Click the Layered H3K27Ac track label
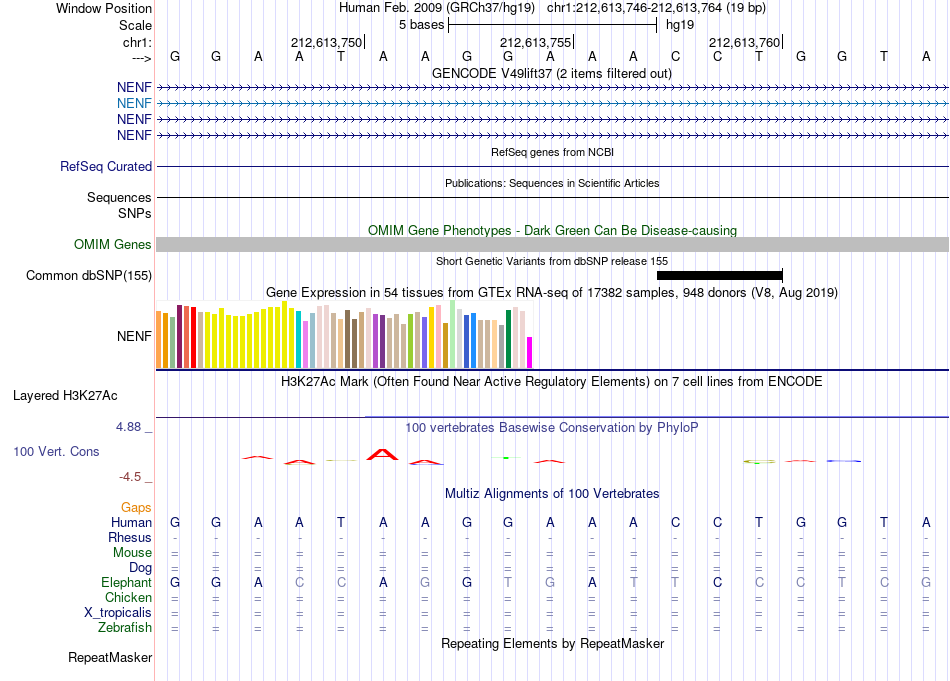Image resolution: width=950 pixels, height=681 pixels. pos(65,396)
